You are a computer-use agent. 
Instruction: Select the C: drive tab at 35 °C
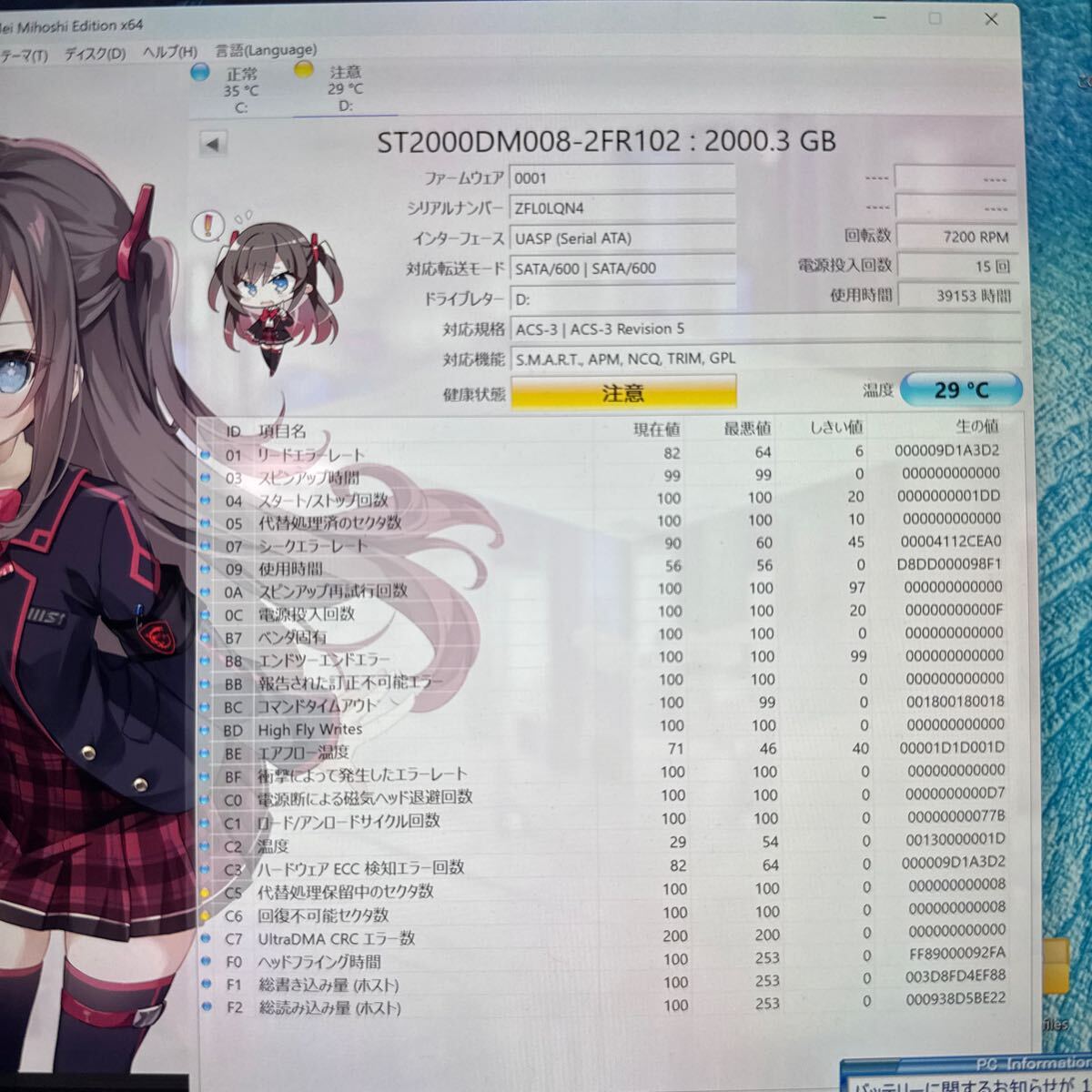(240, 89)
